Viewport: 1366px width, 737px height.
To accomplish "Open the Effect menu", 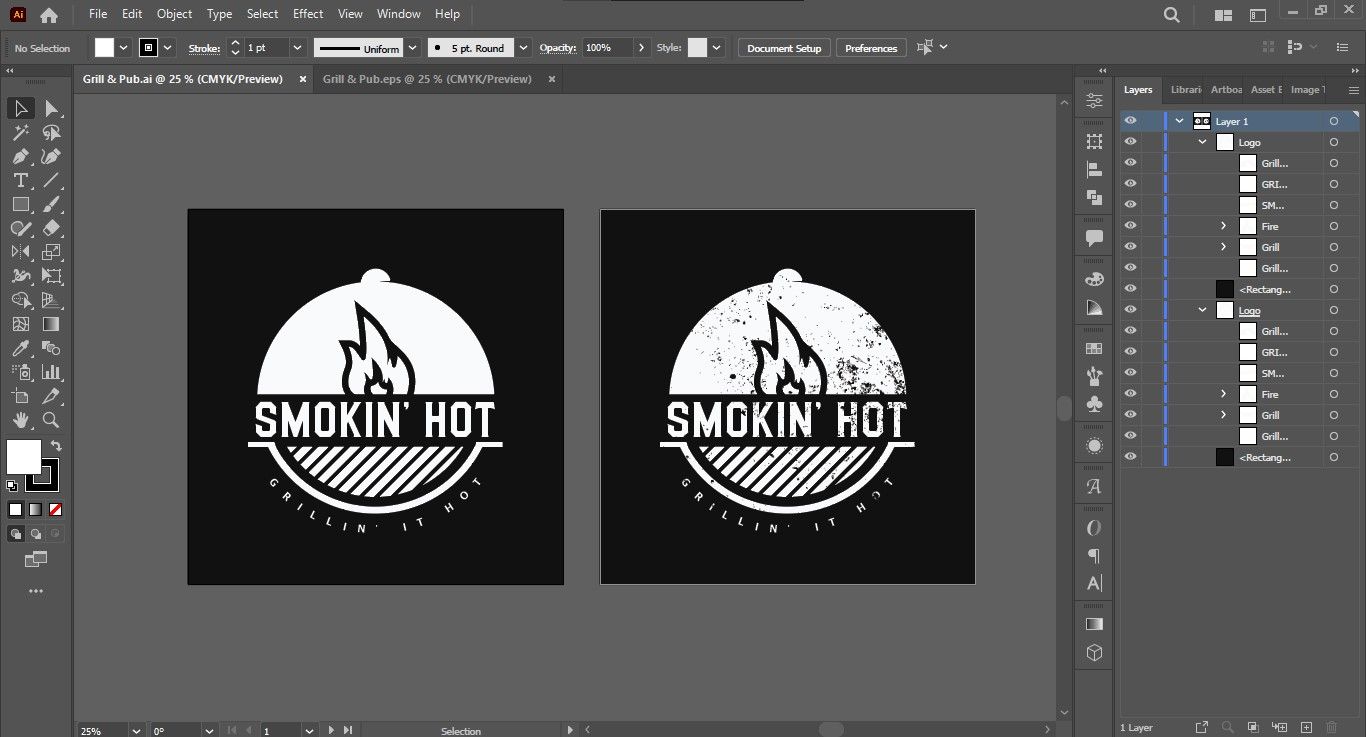I will click(308, 14).
